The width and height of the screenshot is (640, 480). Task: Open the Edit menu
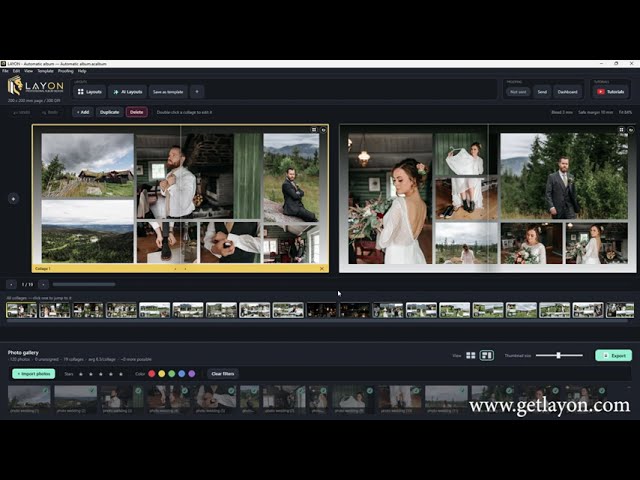tap(16, 71)
